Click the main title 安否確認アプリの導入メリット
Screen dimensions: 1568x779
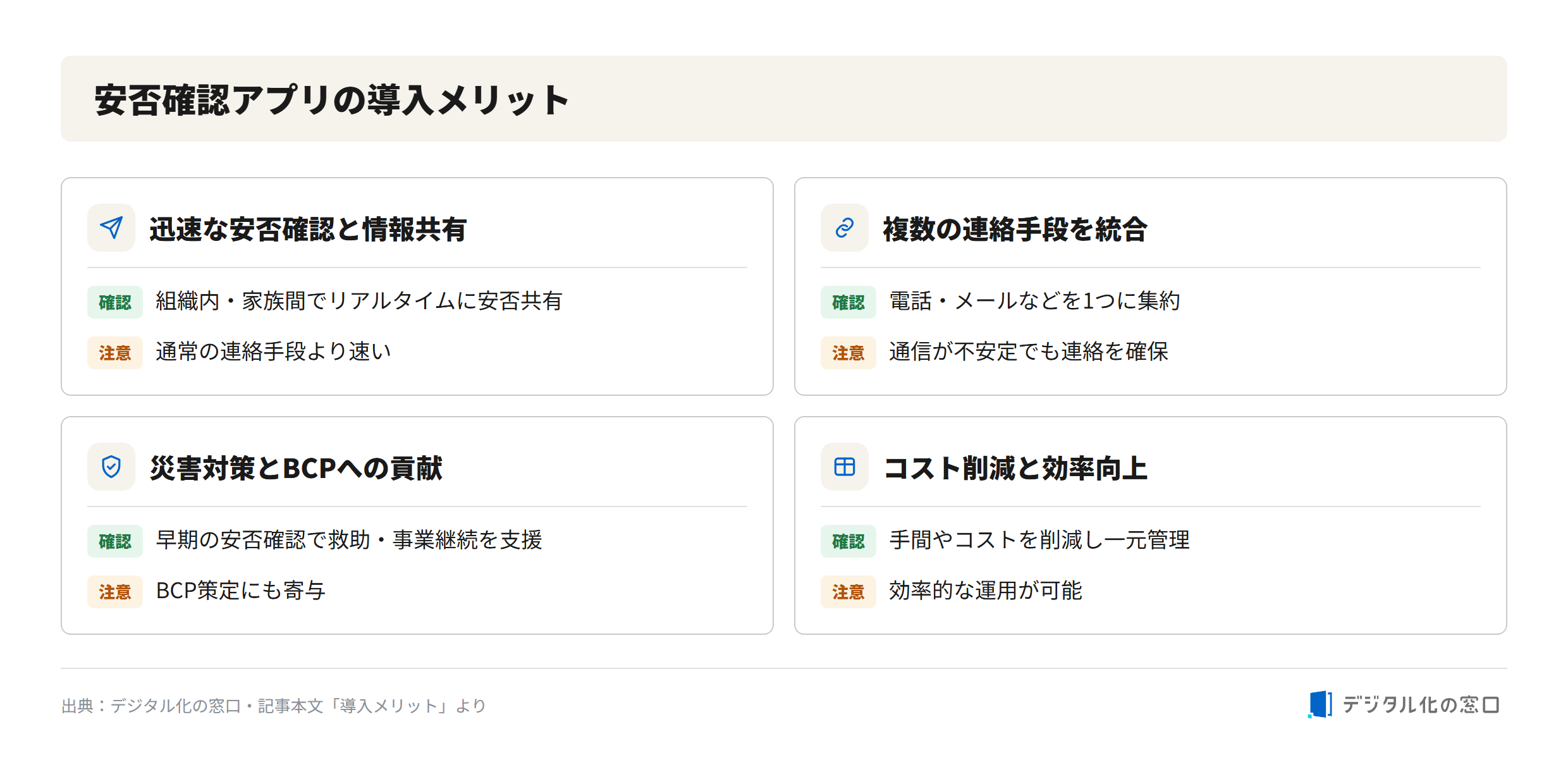click(x=332, y=100)
